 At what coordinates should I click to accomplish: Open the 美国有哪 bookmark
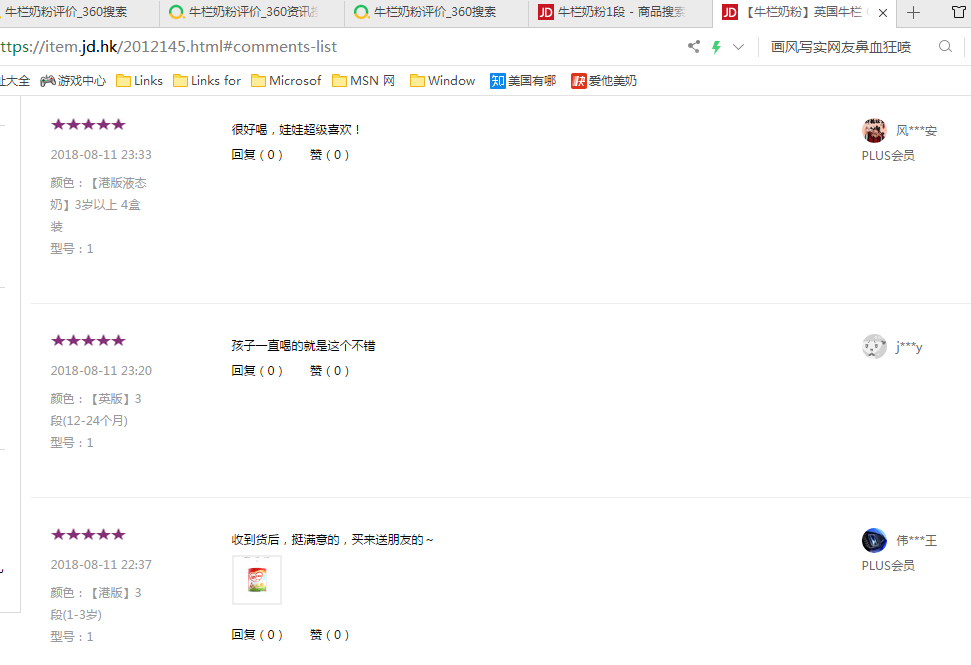coord(523,81)
